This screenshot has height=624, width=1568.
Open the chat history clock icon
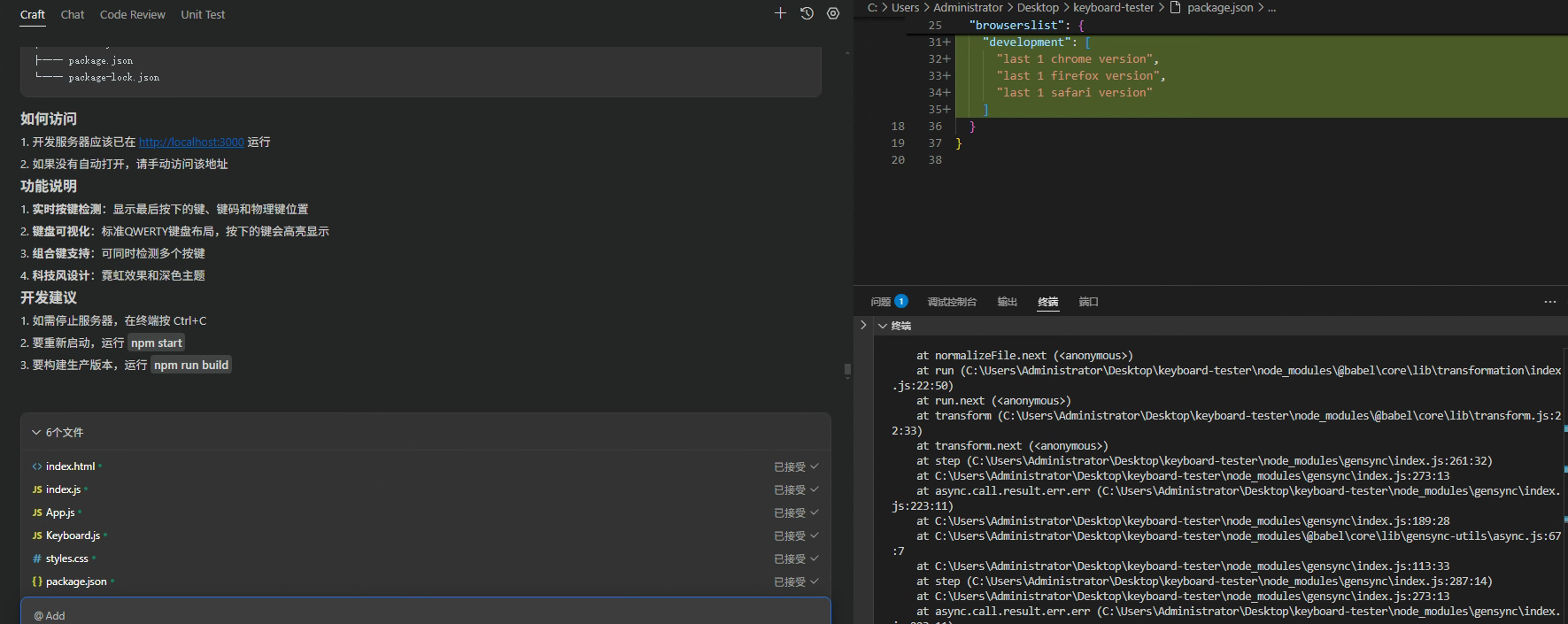coord(807,13)
